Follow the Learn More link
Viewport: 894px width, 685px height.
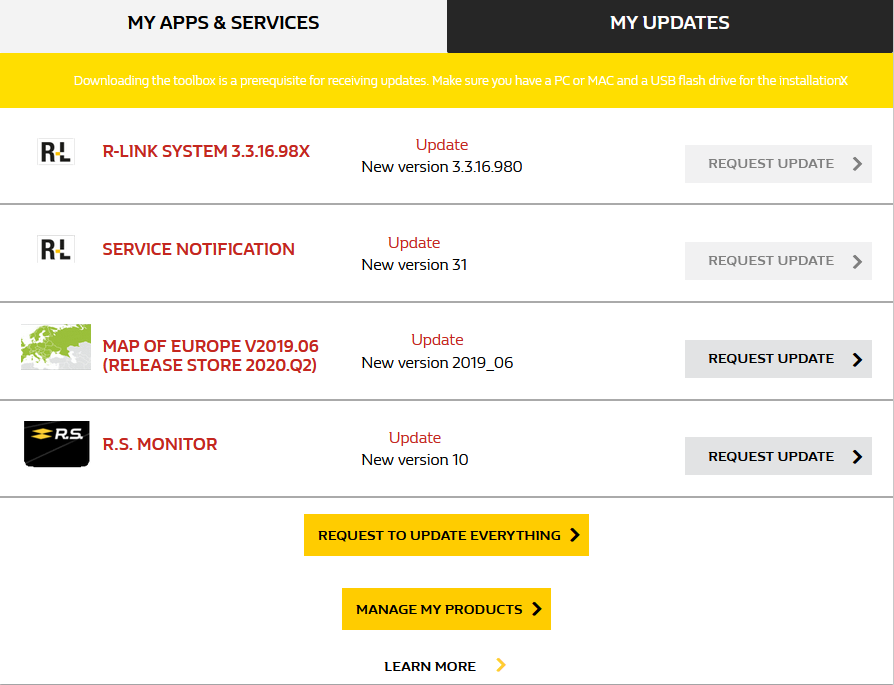[x=430, y=666]
